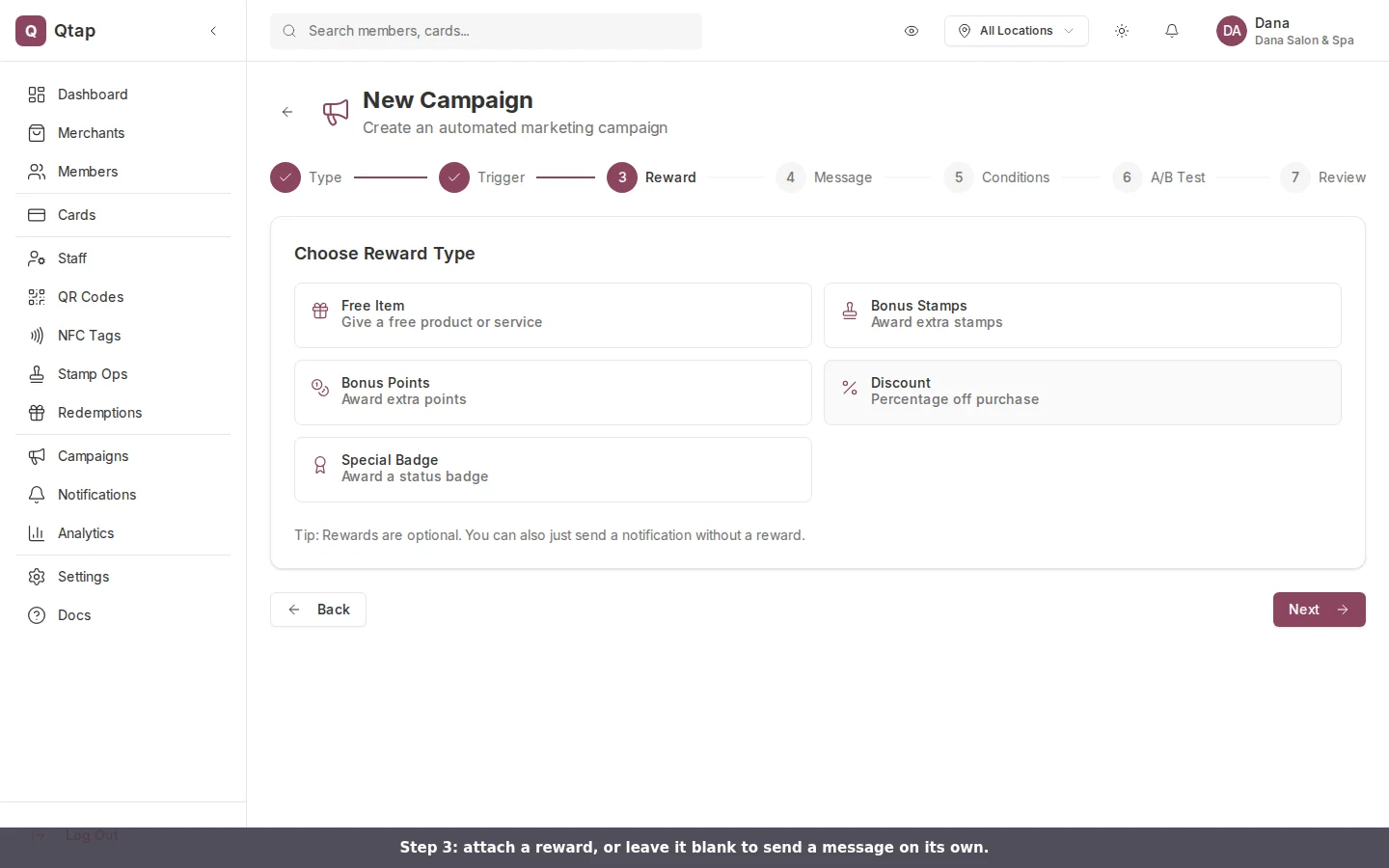The width and height of the screenshot is (1389, 868).
Task: Select step 3 Reward
Action: [x=651, y=177]
